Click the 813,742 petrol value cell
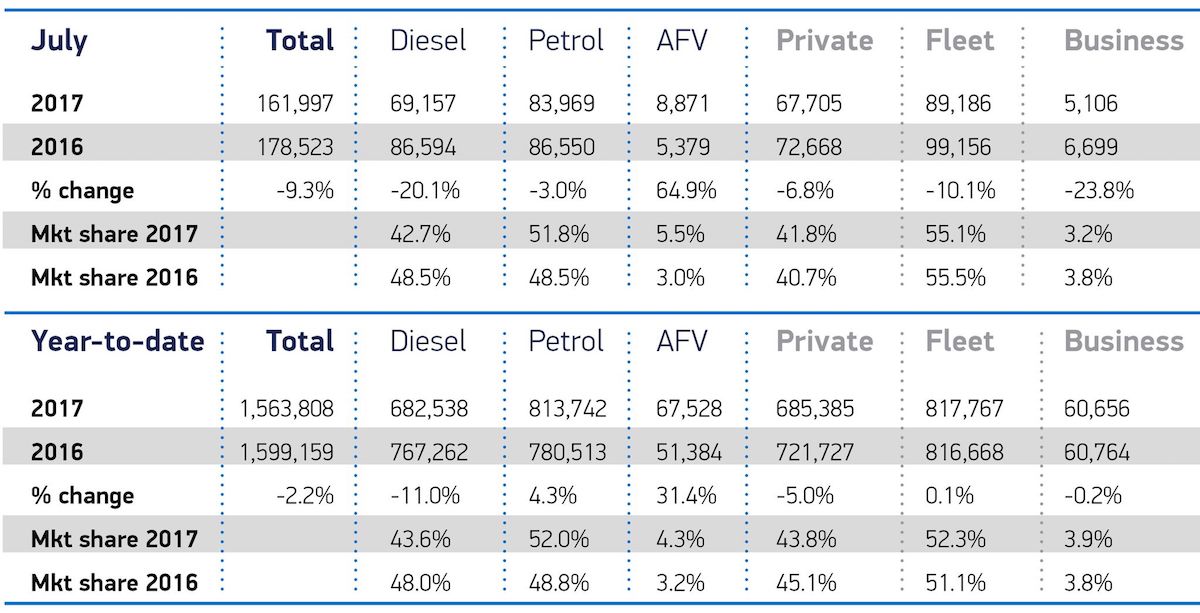 tap(567, 409)
